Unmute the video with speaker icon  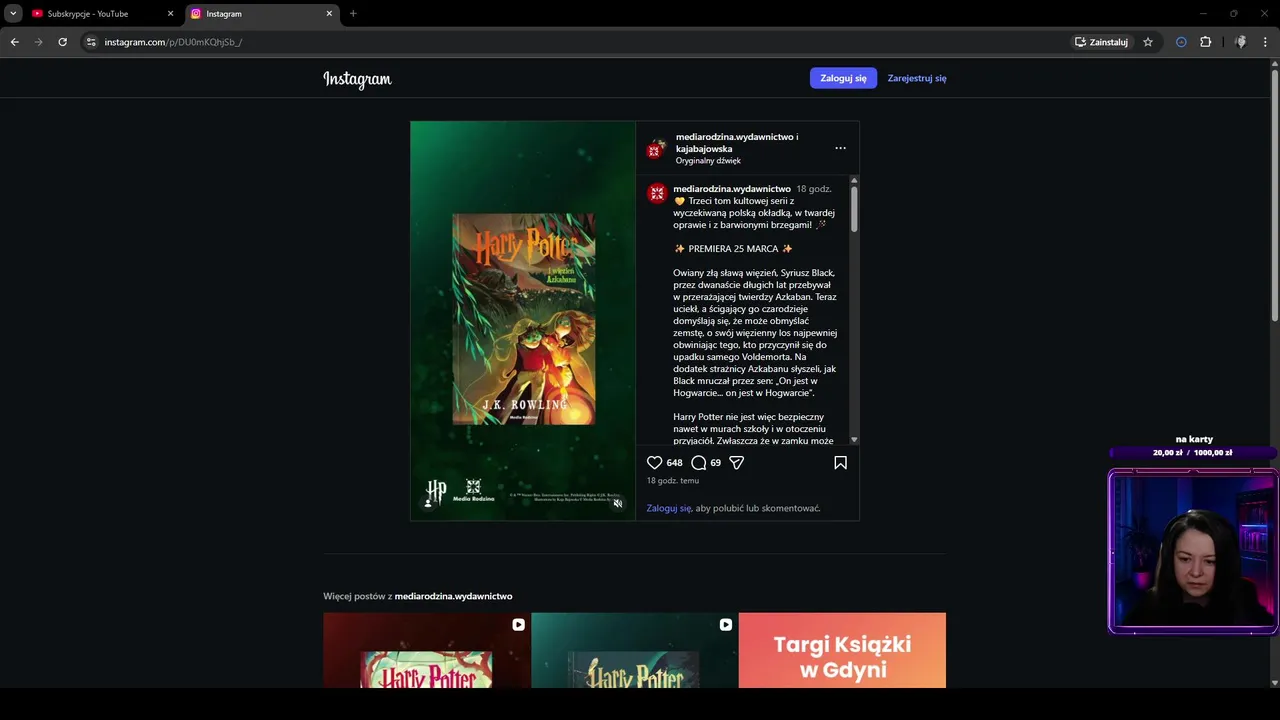(618, 503)
